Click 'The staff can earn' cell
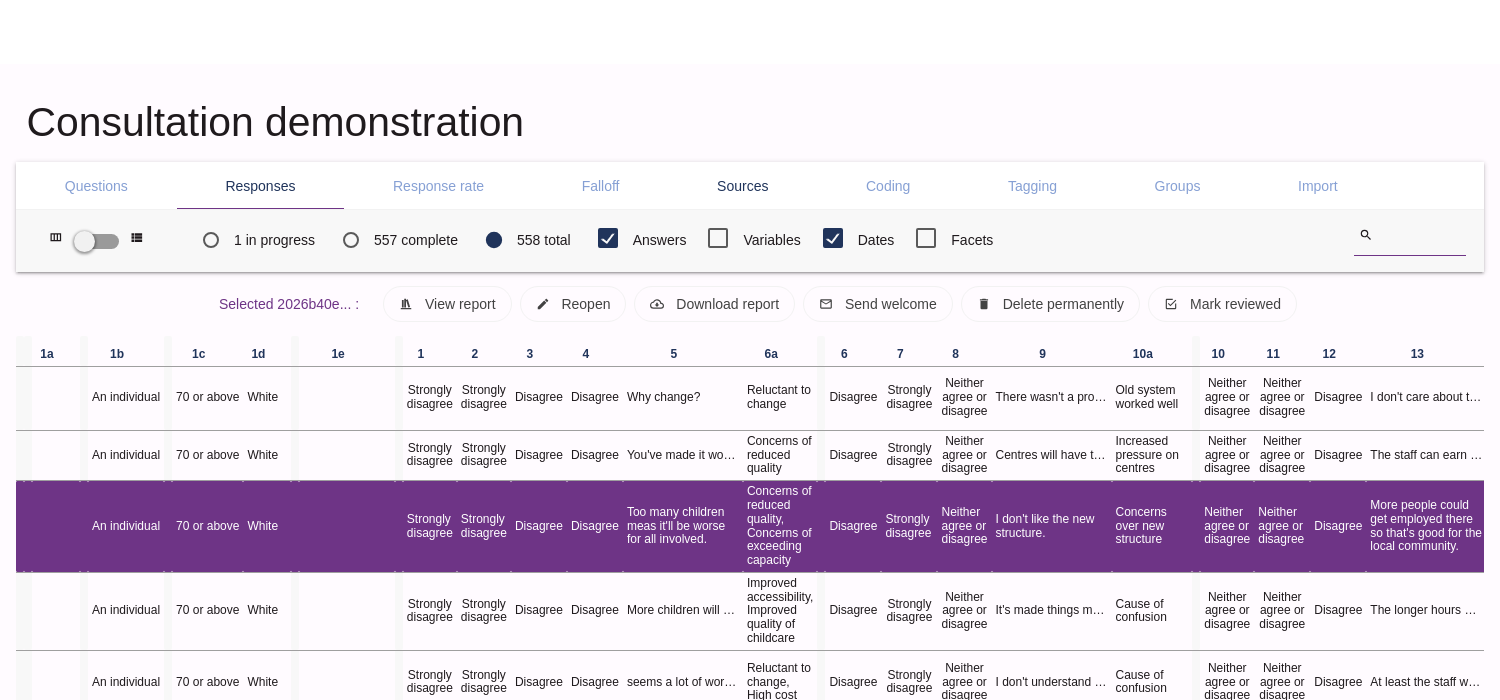Screen dimensions: 1500x700 [x=1426, y=455]
